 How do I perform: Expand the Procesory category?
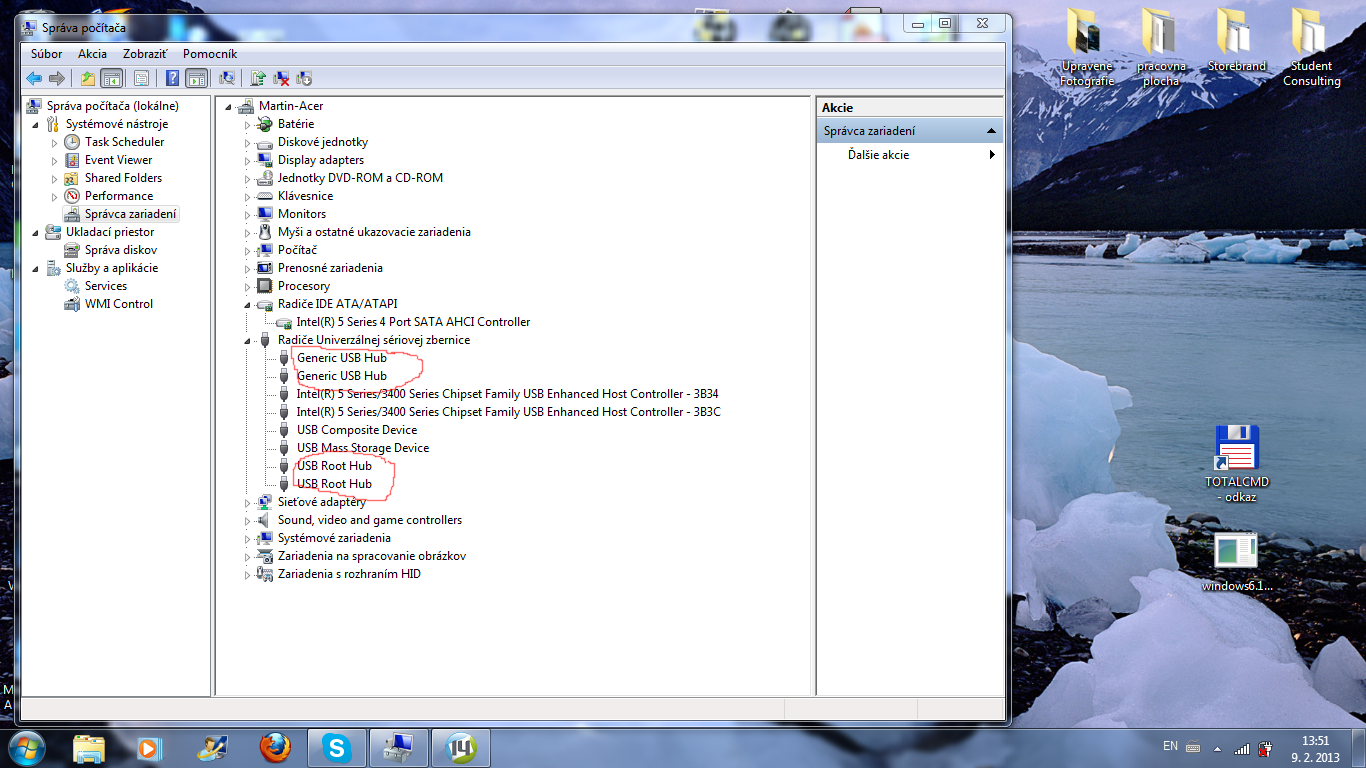pos(248,286)
